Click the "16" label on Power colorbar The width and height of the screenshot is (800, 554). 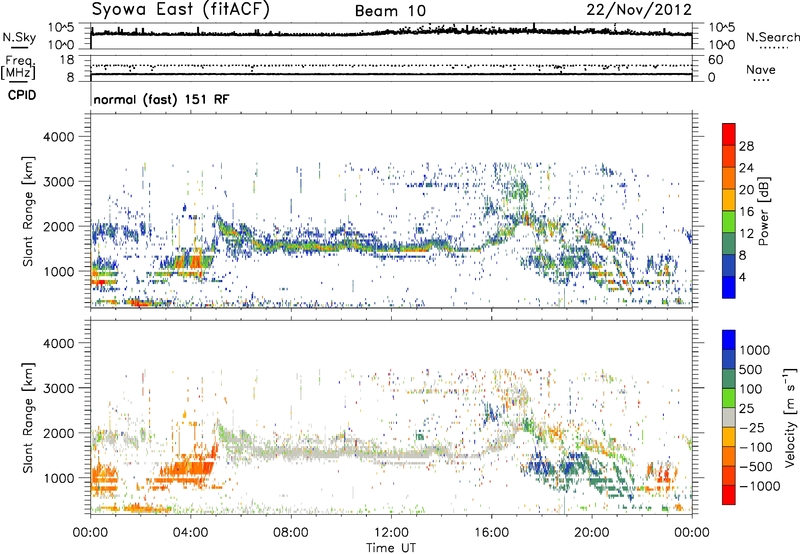pyautogui.click(x=746, y=212)
